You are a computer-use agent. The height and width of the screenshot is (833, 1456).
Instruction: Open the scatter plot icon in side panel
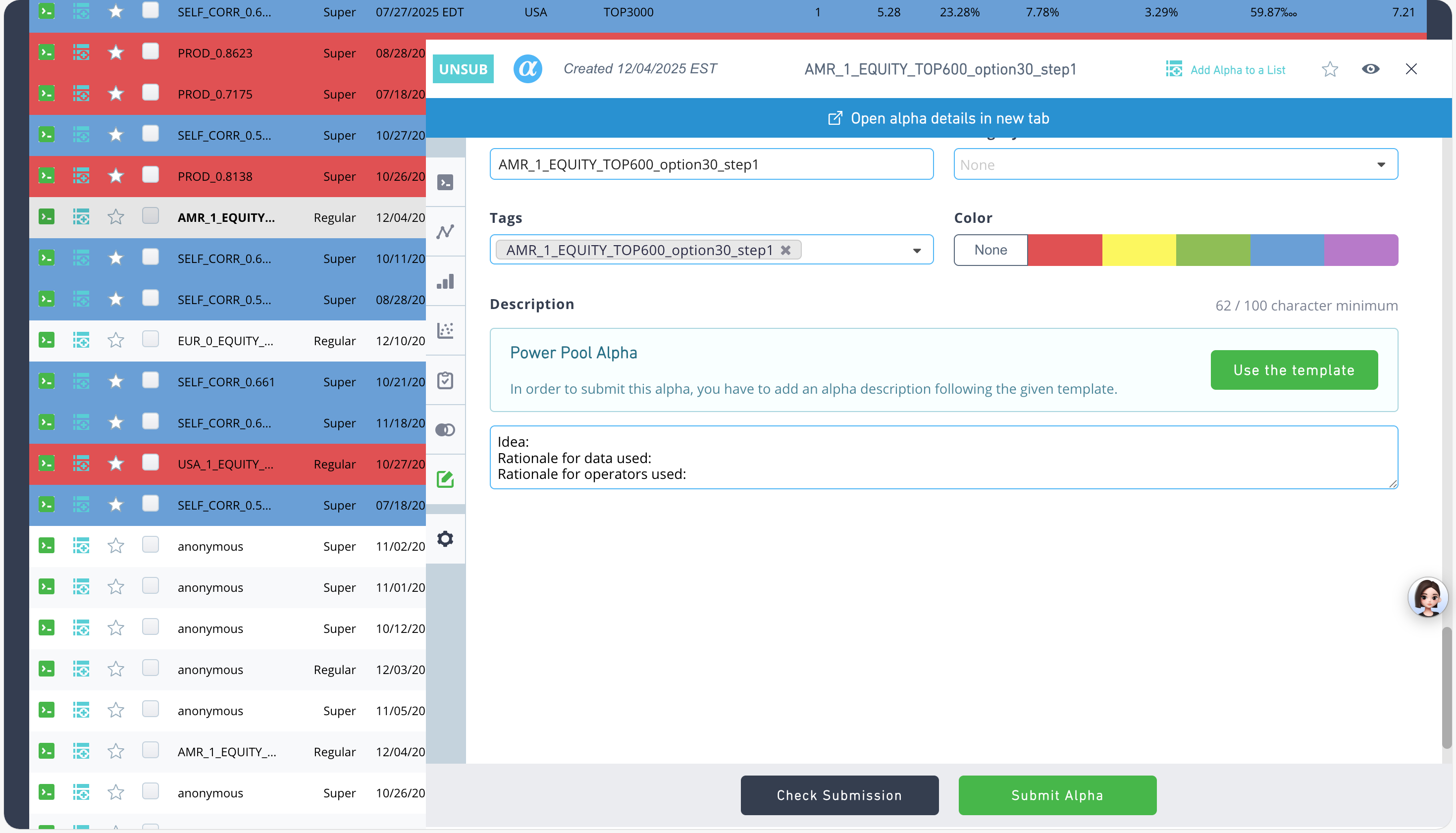point(445,331)
